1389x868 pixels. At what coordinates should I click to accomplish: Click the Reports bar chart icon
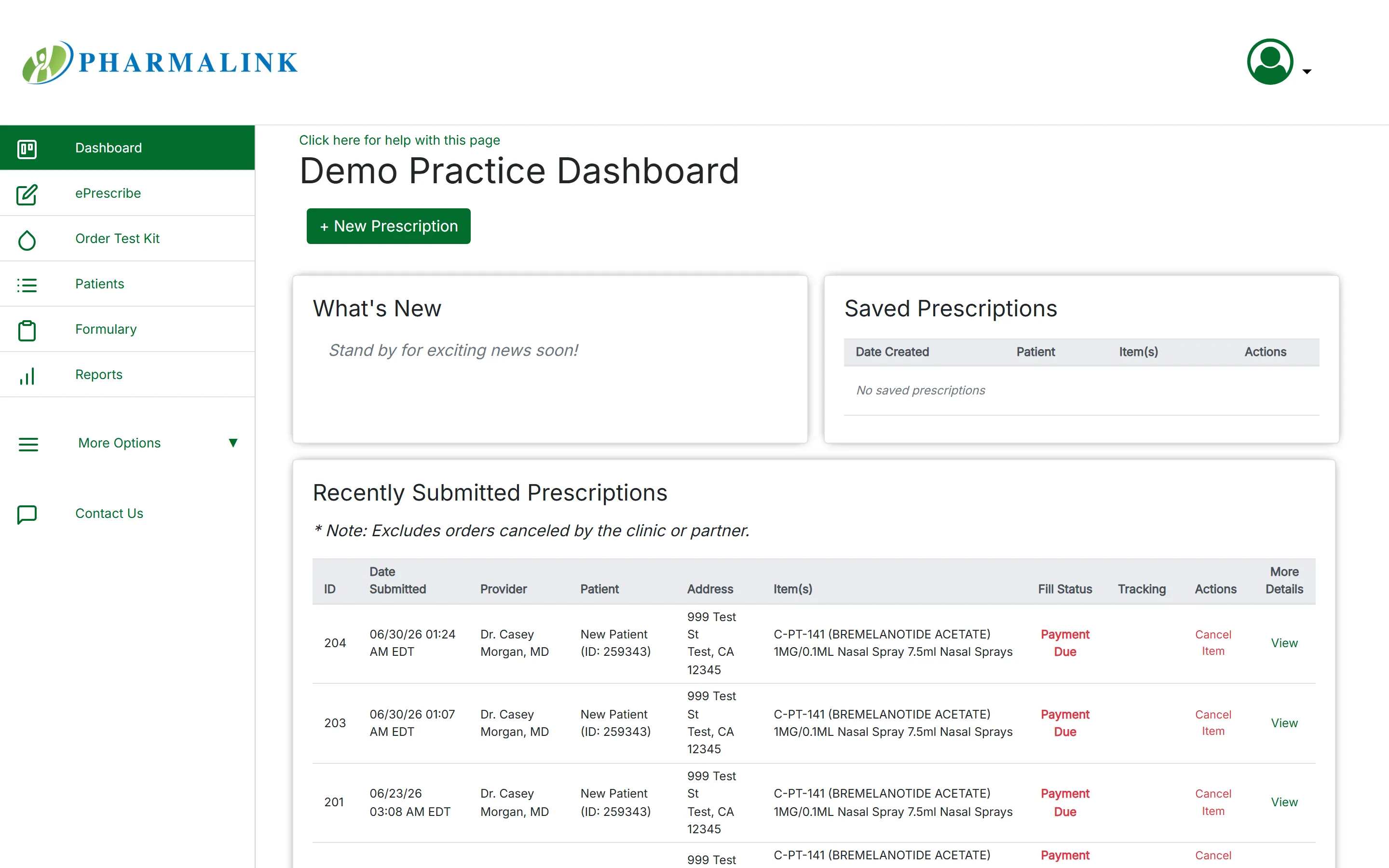pos(27,376)
